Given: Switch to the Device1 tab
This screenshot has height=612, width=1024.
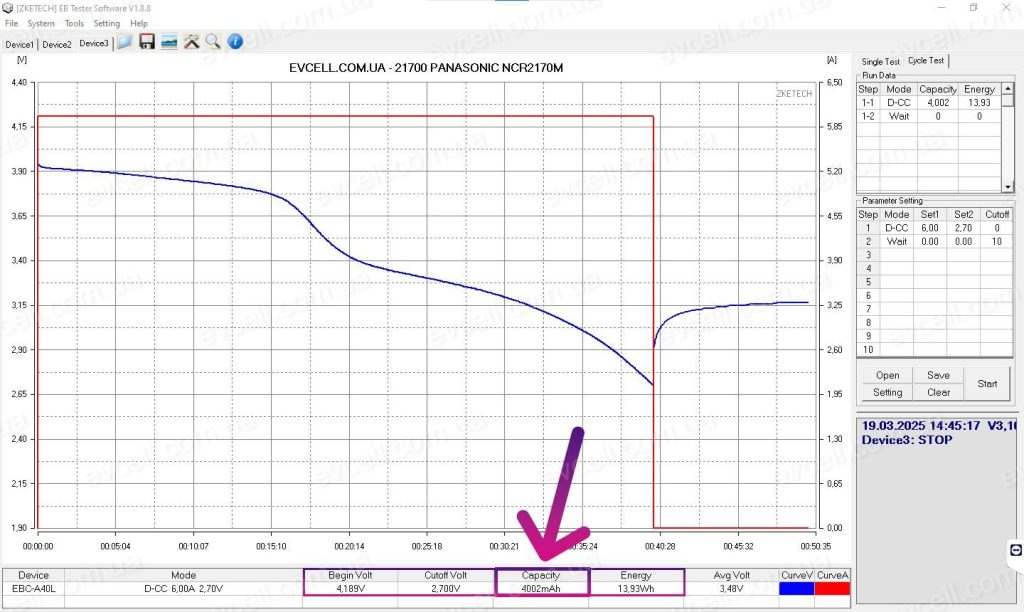Looking at the screenshot, I should tap(20, 44).
